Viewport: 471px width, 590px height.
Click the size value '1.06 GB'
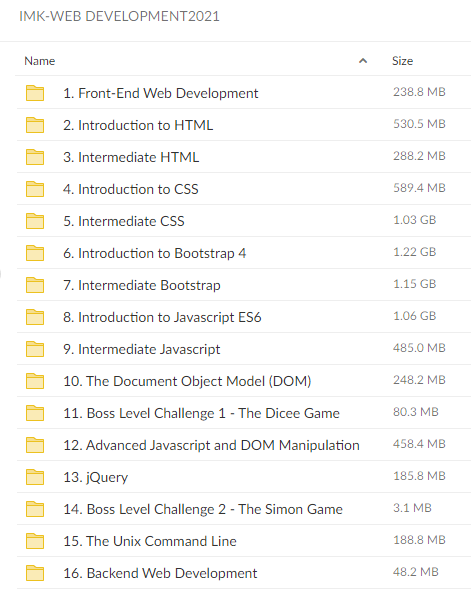click(415, 316)
